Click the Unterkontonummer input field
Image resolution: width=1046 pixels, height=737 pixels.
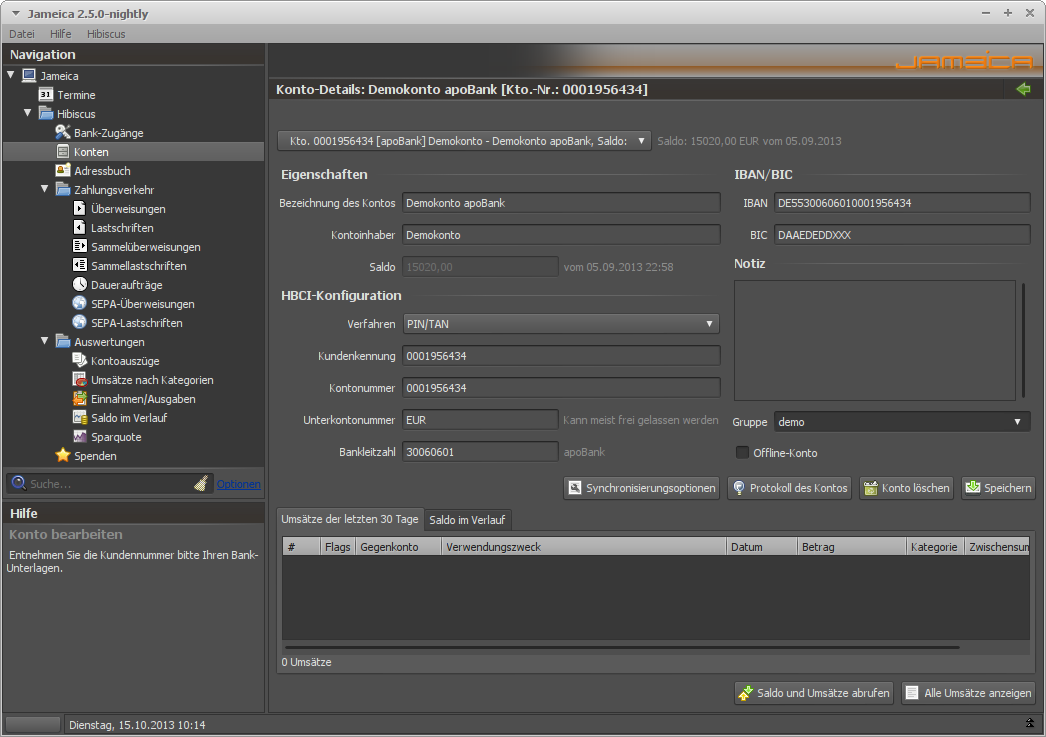click(x=480, y=420)
